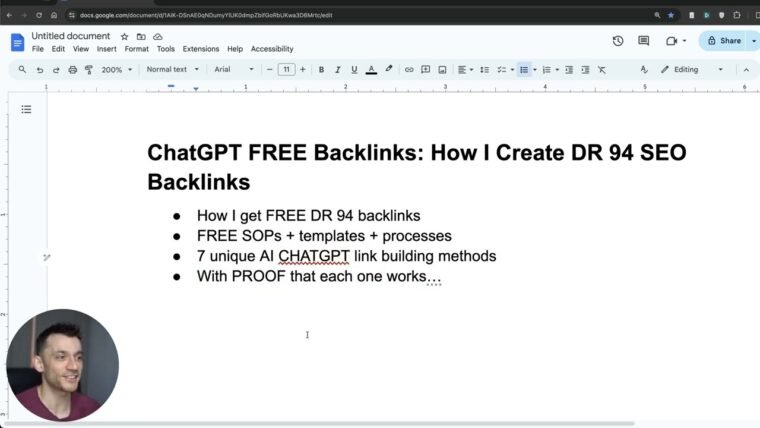Image resolution: width=760 pixels, height=428 pixels.
Task: Open the Insert menu
Action: click(106, 49)
